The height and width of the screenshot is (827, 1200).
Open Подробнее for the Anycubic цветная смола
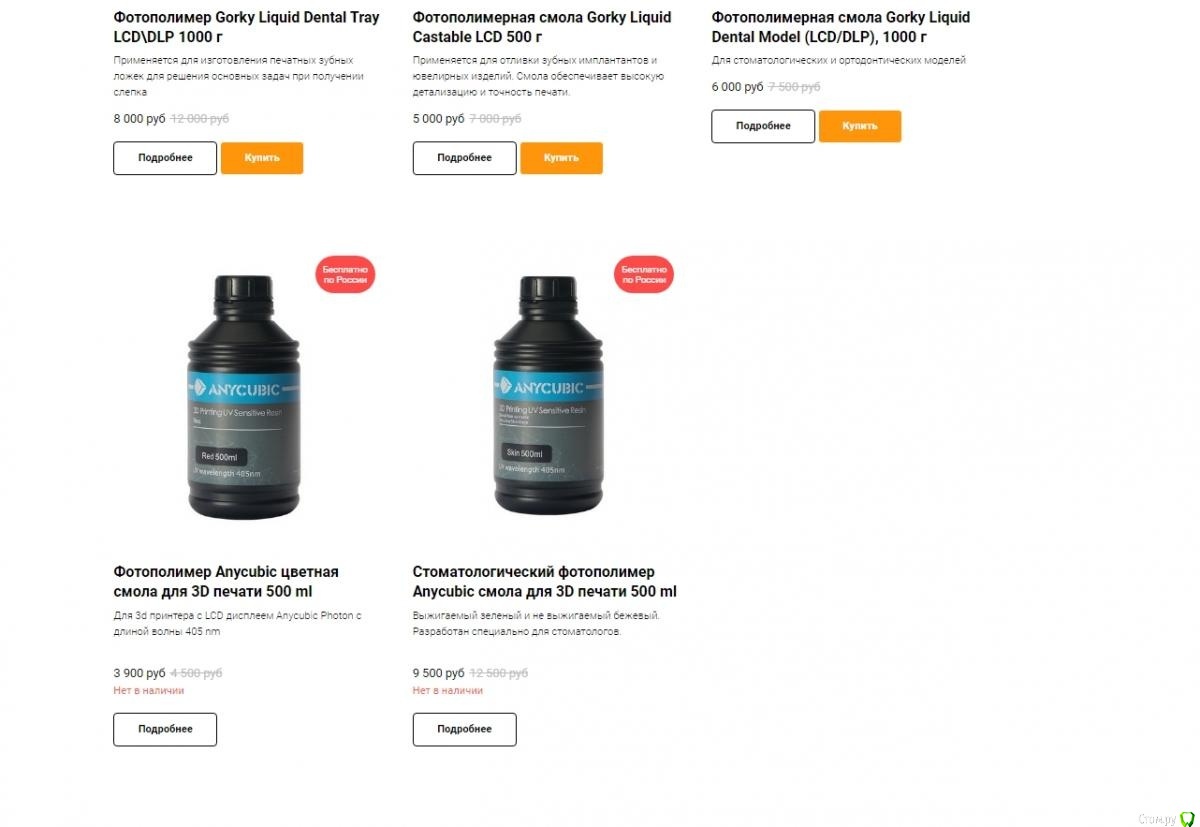tap(165, 729)
